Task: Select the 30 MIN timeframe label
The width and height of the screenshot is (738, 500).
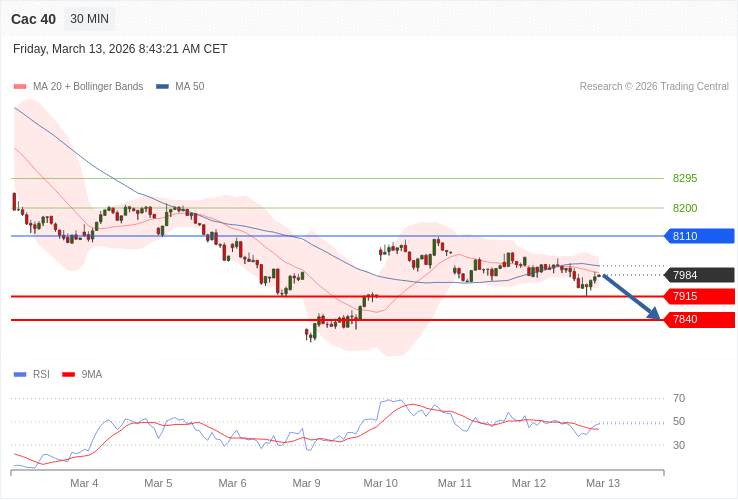Action: click(x=89, y=19)
